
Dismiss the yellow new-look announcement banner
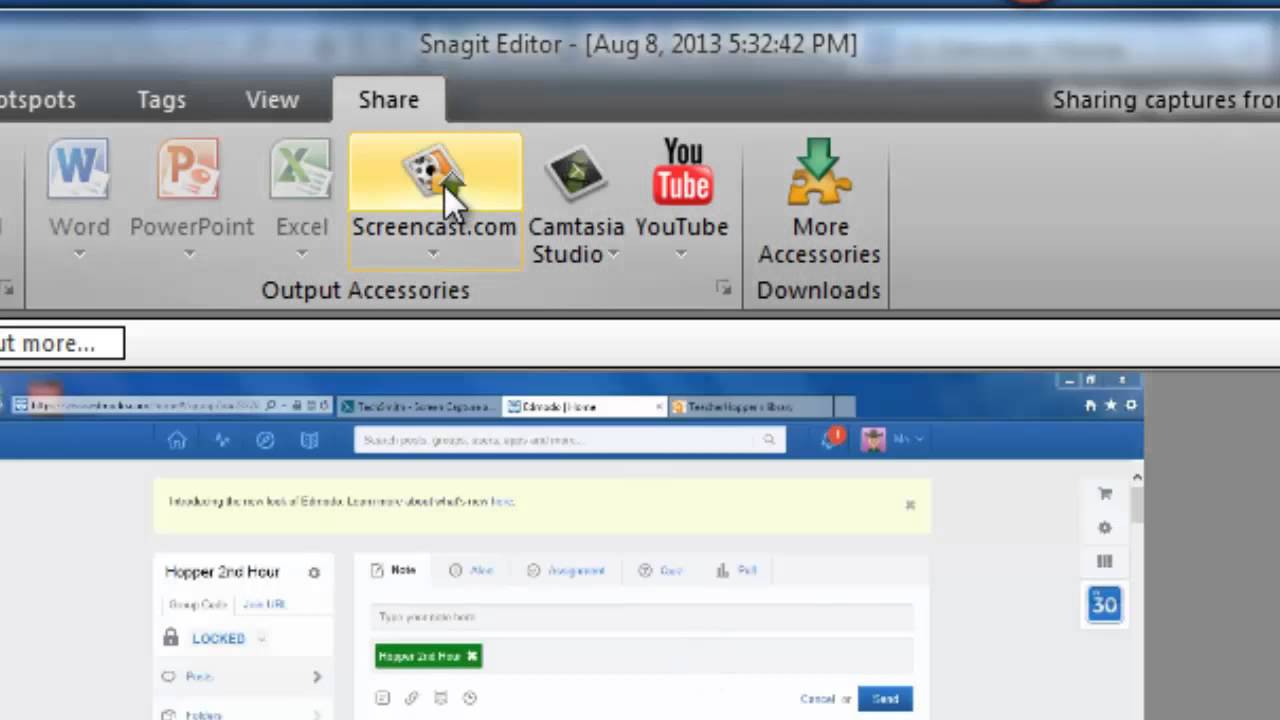[x=910, y=505]
